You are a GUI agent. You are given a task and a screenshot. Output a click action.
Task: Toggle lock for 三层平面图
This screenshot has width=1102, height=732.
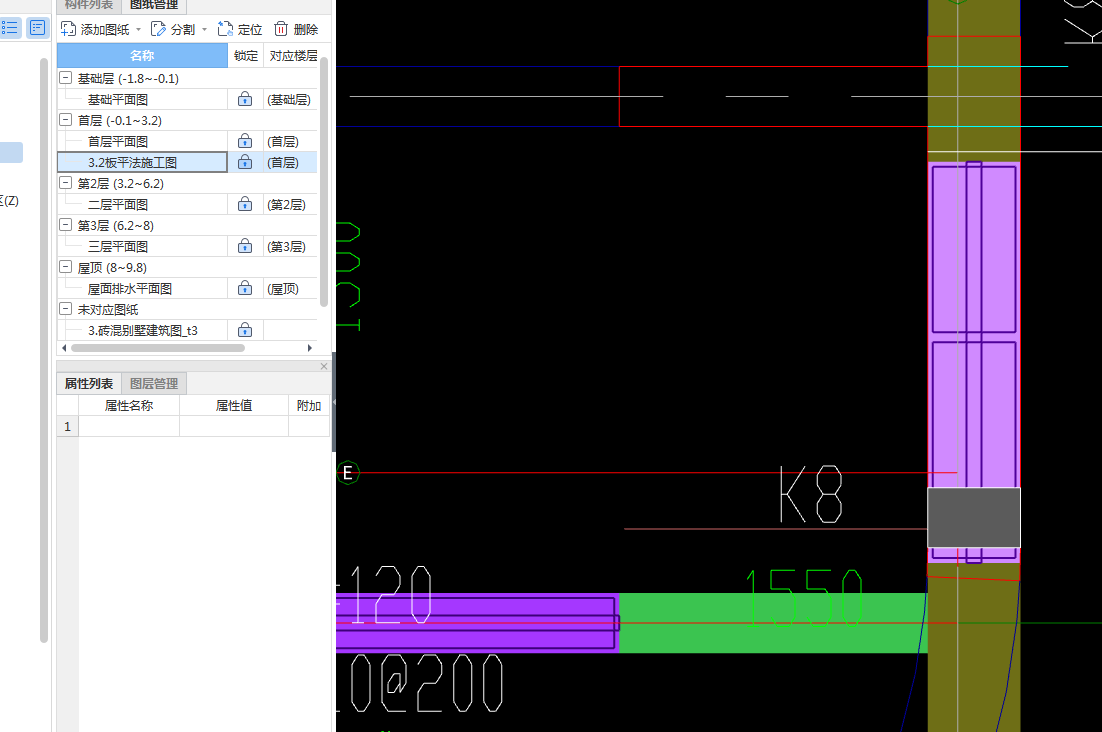pyautogui.click(x=245, y=247)
